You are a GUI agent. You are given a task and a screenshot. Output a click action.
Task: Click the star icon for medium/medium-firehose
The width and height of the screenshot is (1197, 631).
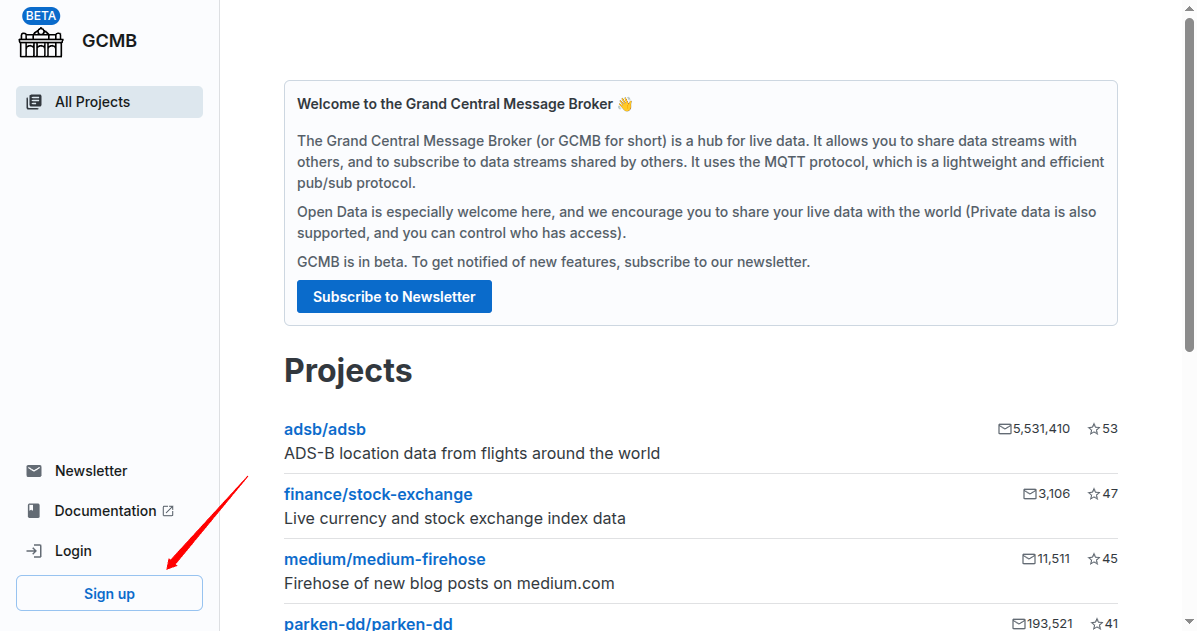point(1094,559)
